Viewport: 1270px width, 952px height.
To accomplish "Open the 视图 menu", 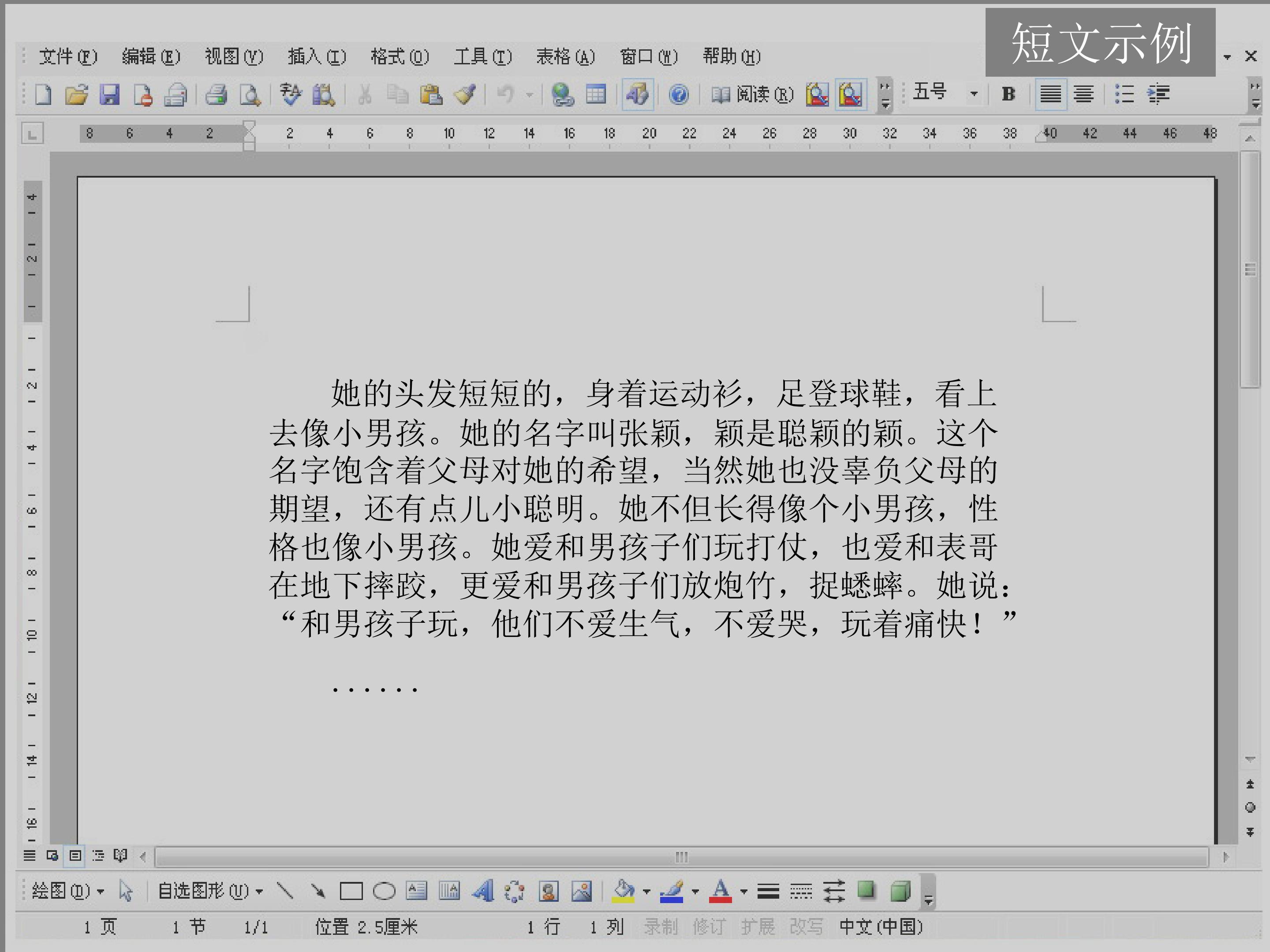I will pos(234,56).
